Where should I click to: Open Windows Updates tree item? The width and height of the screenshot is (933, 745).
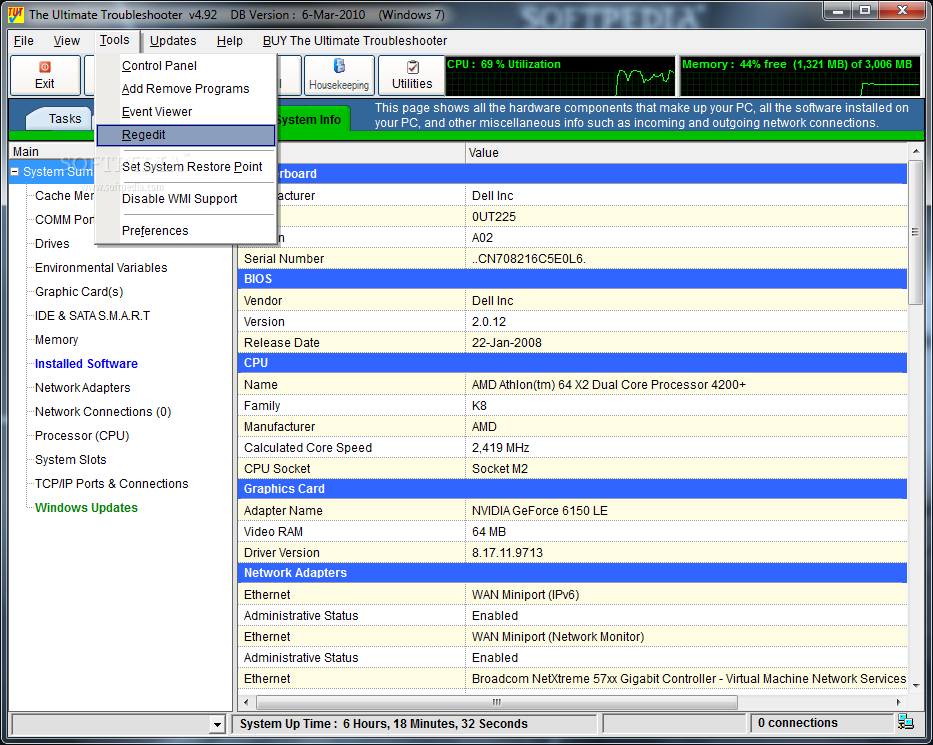[86, 508]
